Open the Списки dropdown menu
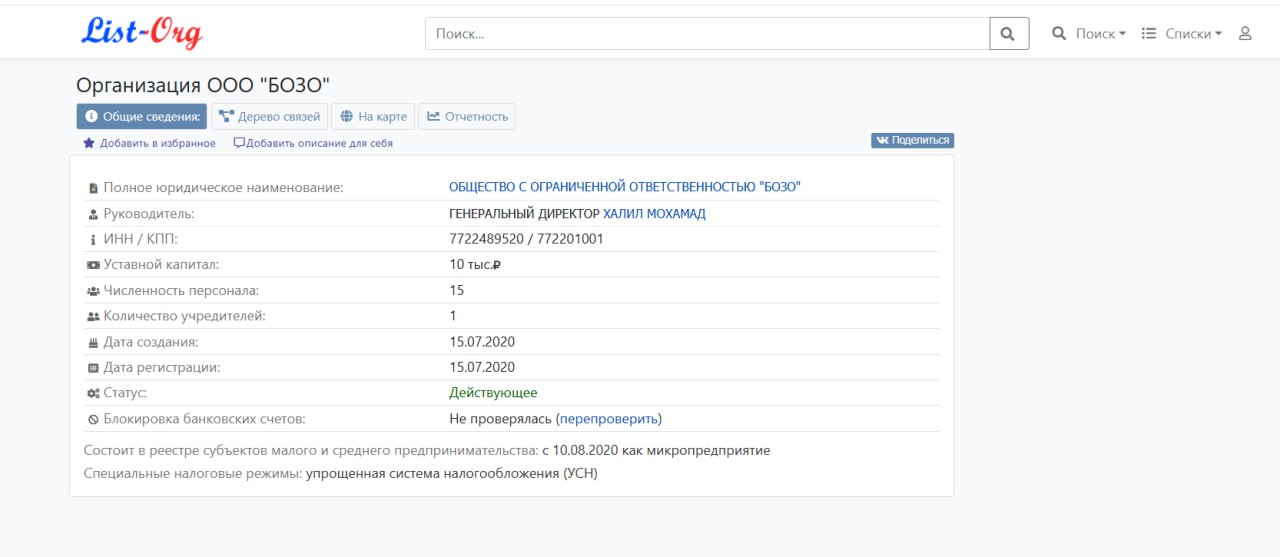 point(1182,33)
